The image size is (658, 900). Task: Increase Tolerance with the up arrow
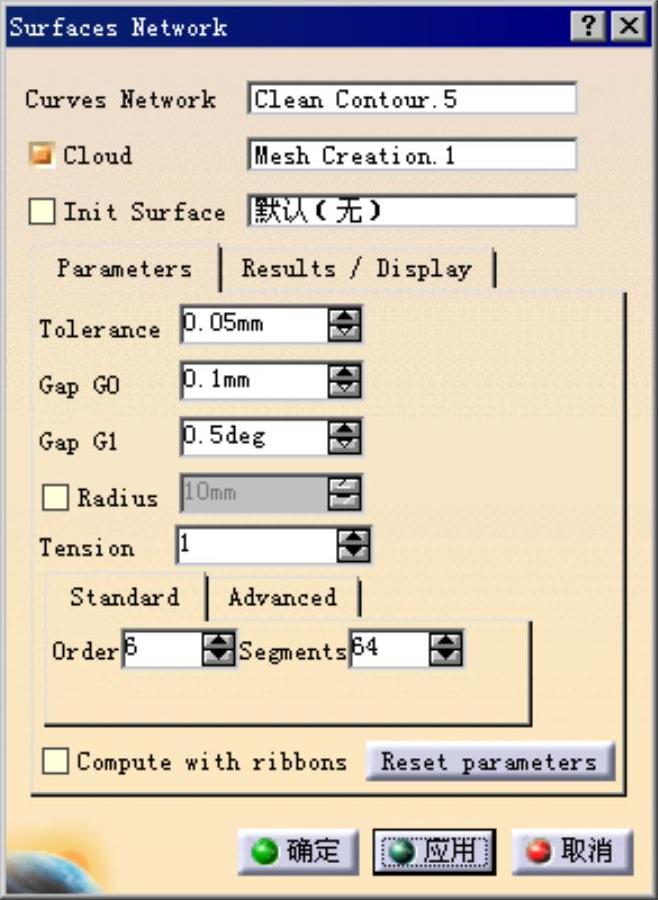345,316
